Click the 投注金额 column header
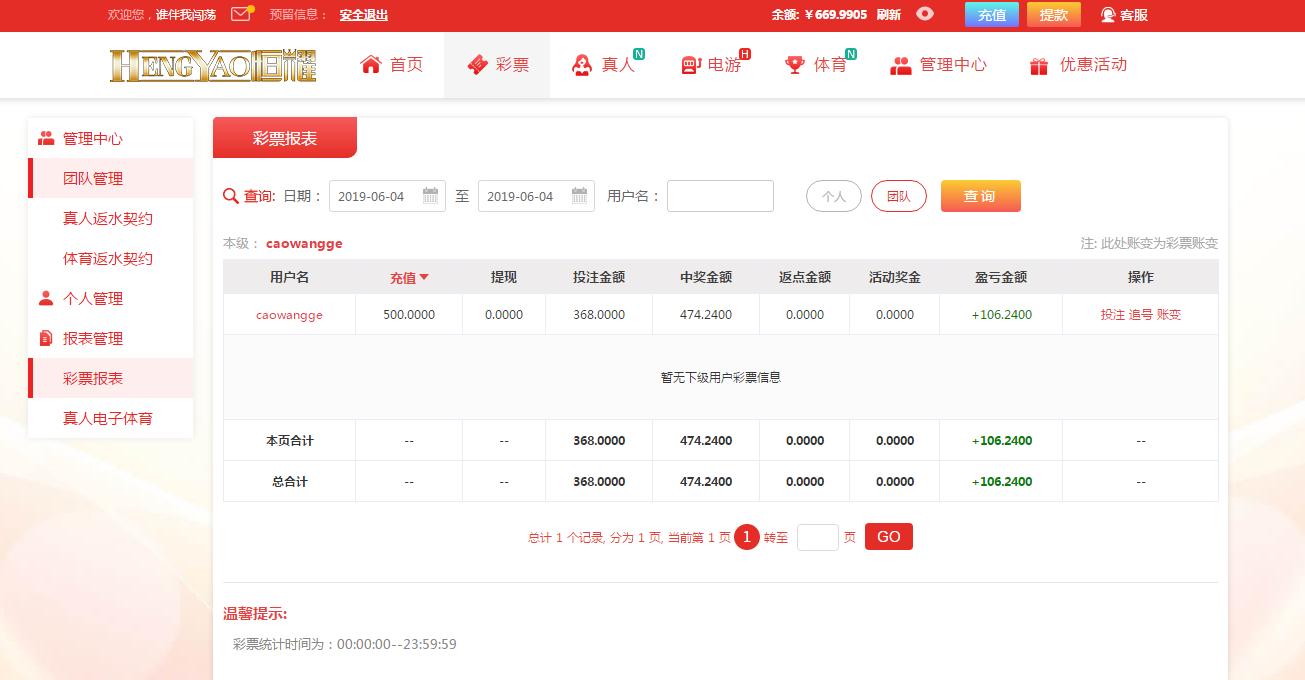This screenshot has width=1305, height=680. [599, 277]
